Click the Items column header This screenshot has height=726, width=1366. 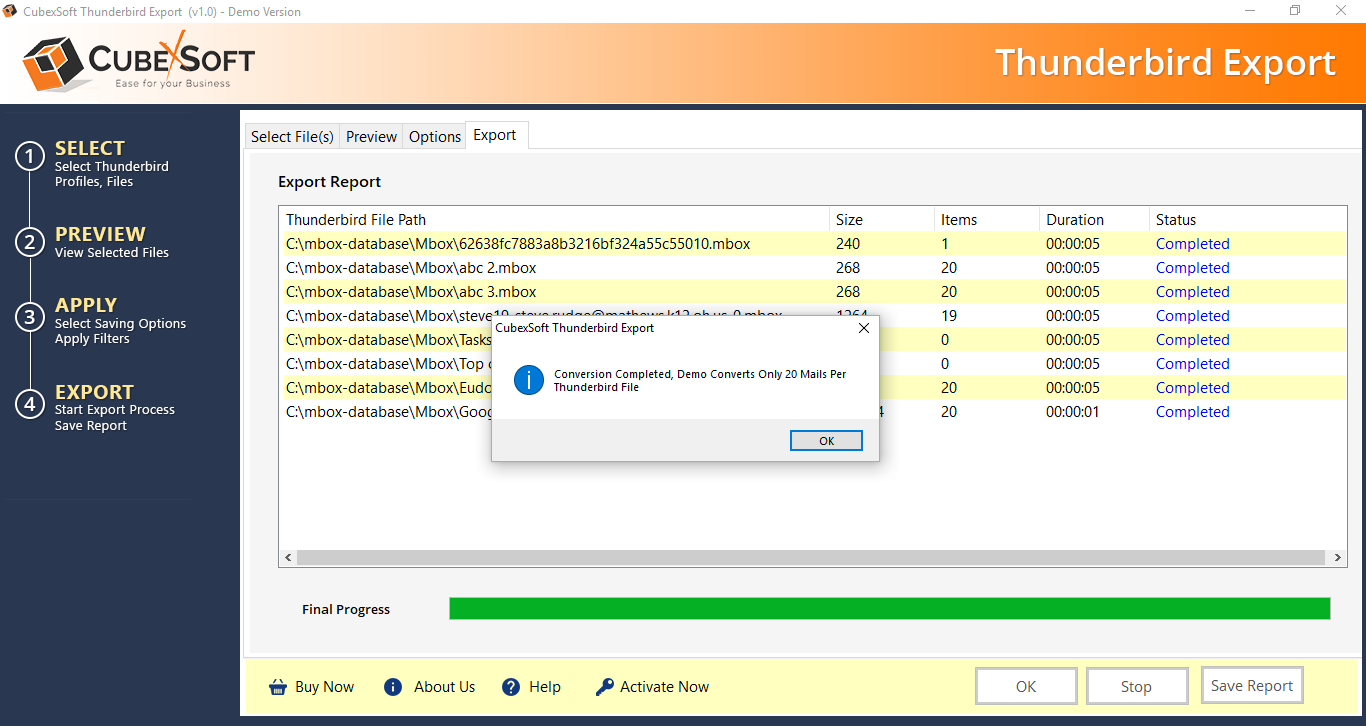[x=988, y=220]
